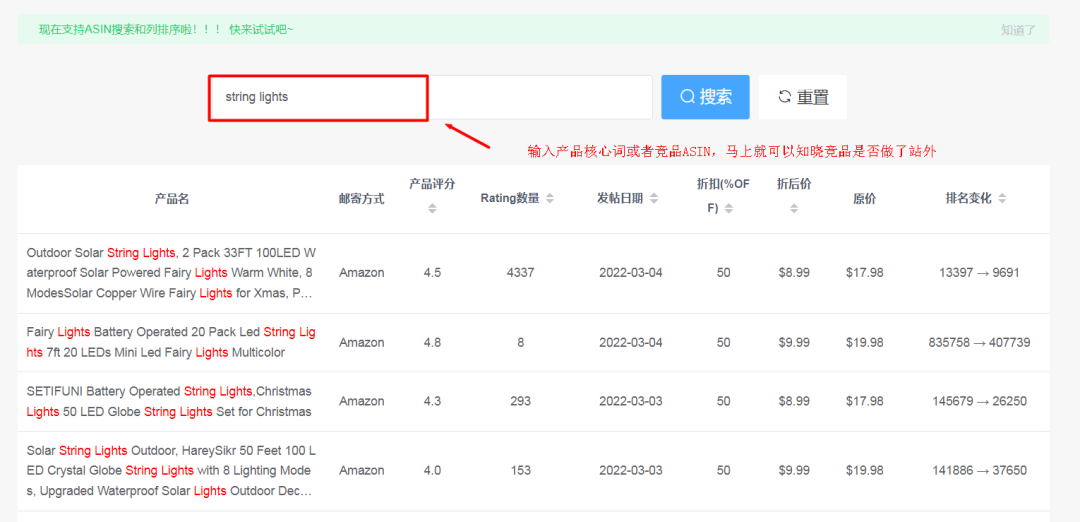Click the 邮寄方式 column header
This screenshot has height=522, width=1080.
pyautogui.click(x=362, y=199)
